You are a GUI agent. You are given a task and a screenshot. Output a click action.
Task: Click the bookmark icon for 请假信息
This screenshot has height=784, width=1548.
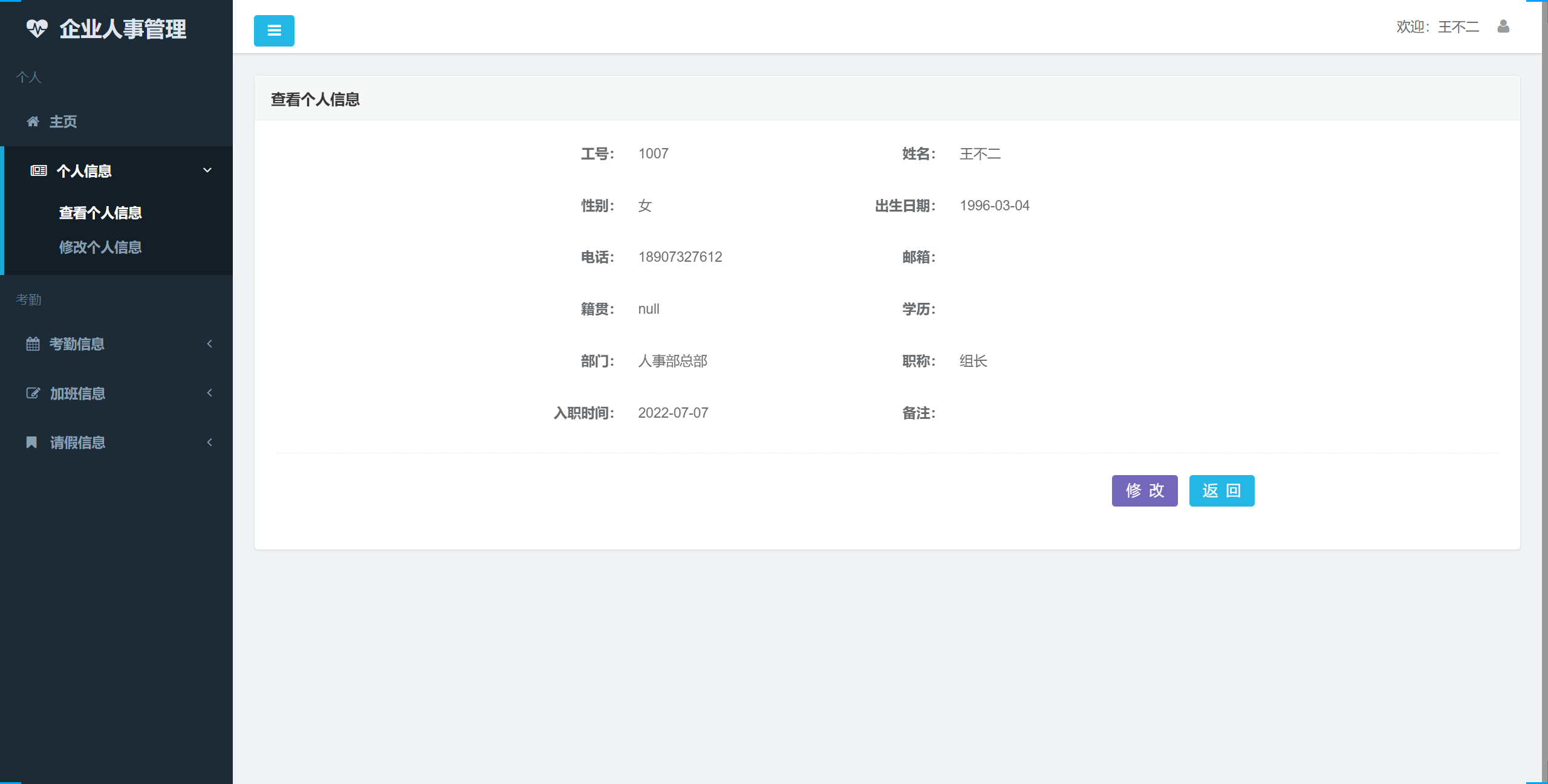pos(31,442)
